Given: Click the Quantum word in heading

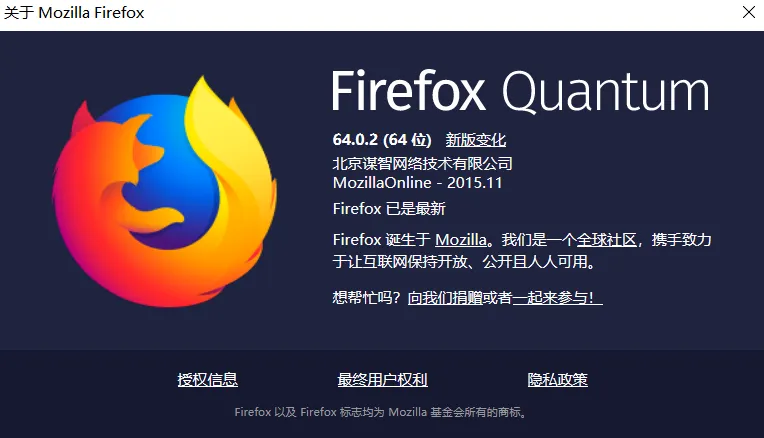Looking at the screenshot, I should point(606,92).
